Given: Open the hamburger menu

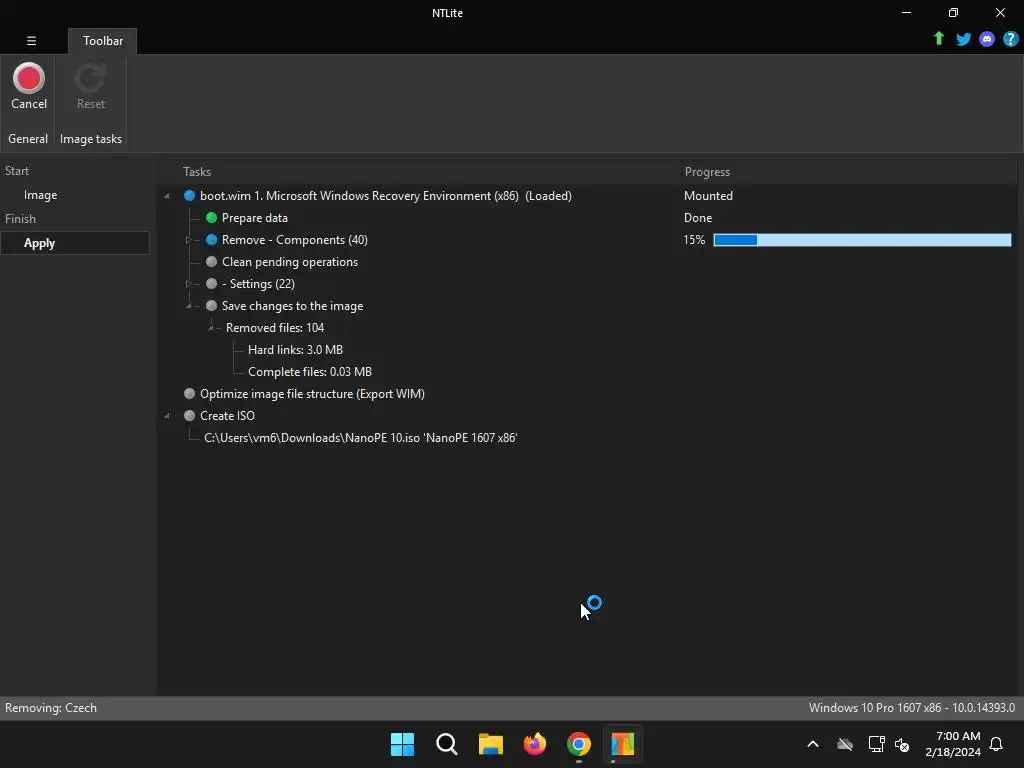Looking at the screenshot, I should pyautogui.click(x=31, y=40).
